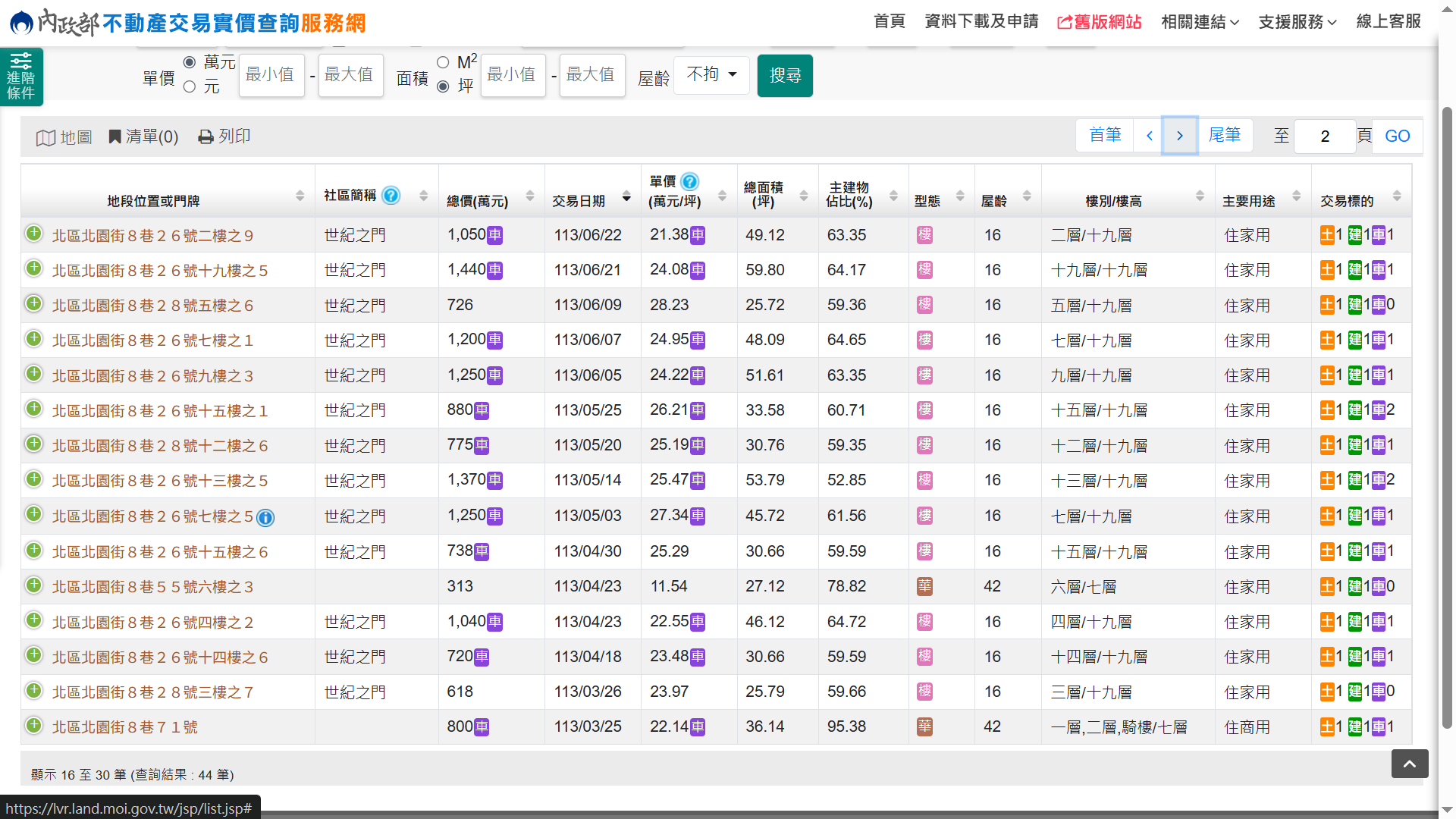This screenshot has height=819, width=1456.
Task: Click the site logo 不動產交易實價查詢服務網
Action: click(188, 23)
